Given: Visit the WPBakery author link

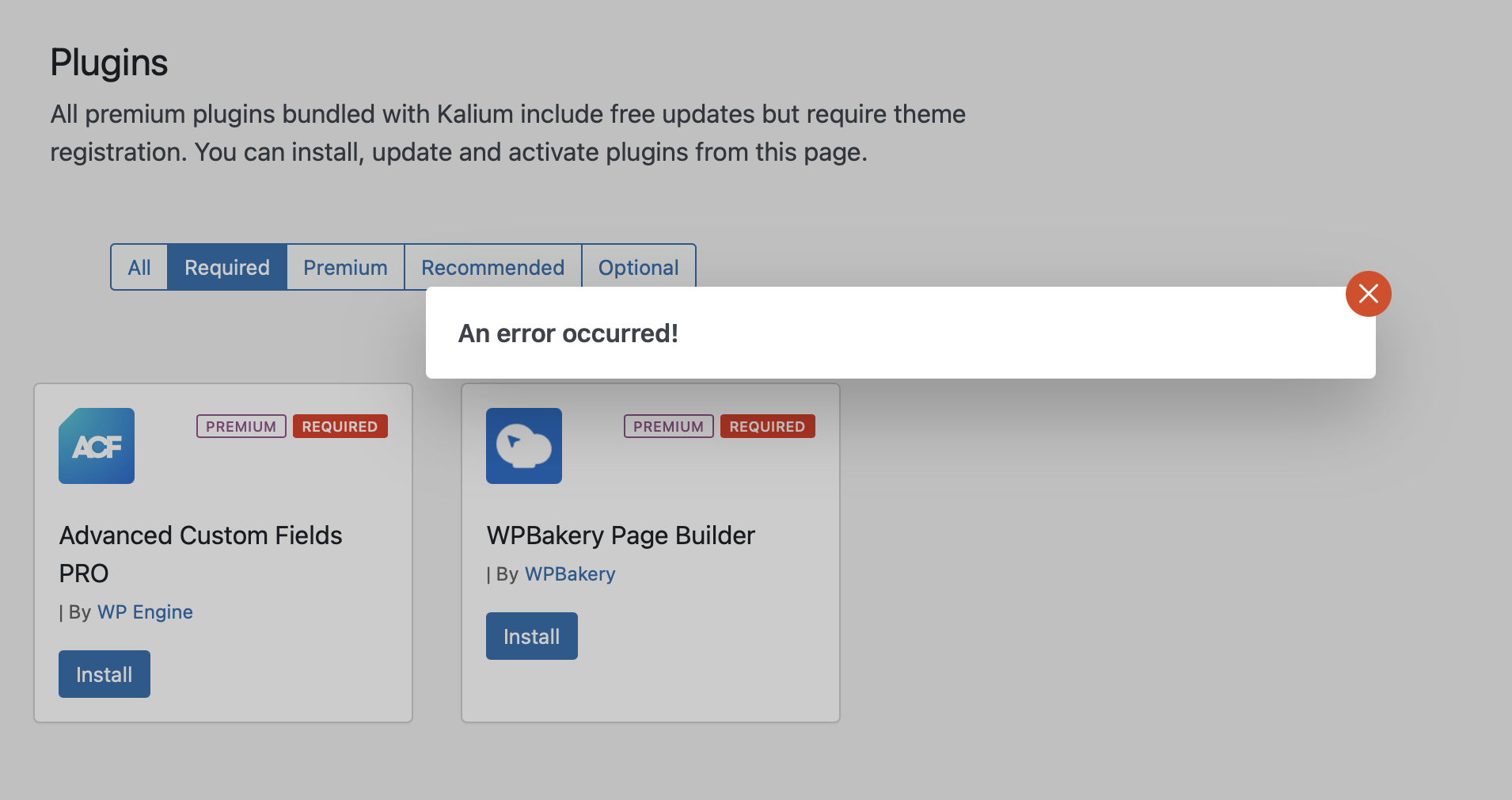Looking at the screenshot, I should point(570,574).
